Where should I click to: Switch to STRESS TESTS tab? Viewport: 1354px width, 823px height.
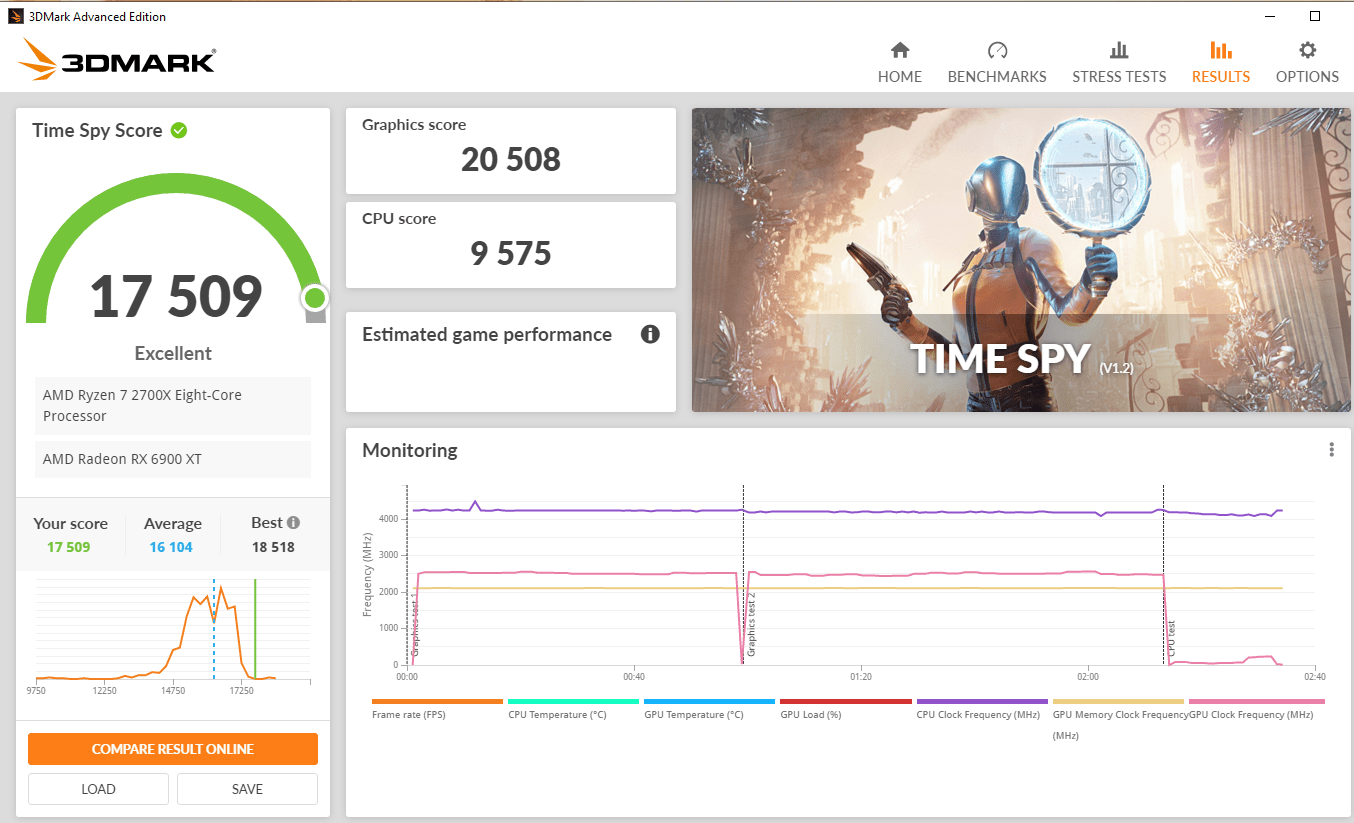[x=1119, y=63]
